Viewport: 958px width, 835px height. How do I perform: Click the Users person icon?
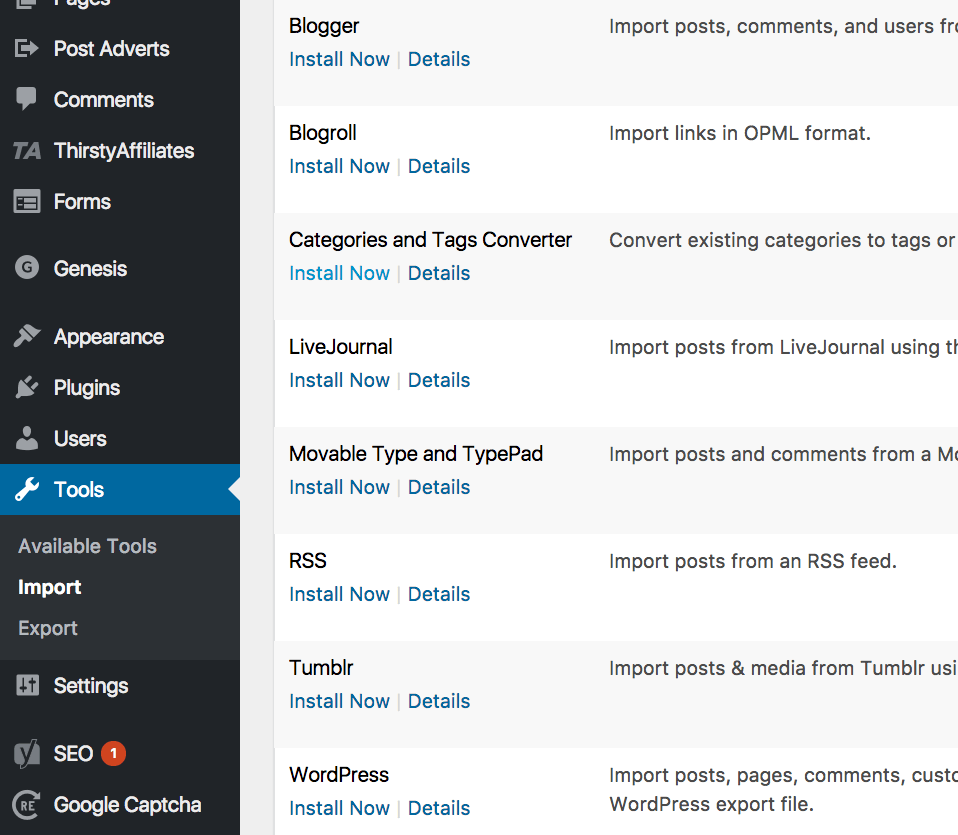[x=27, y=439]
